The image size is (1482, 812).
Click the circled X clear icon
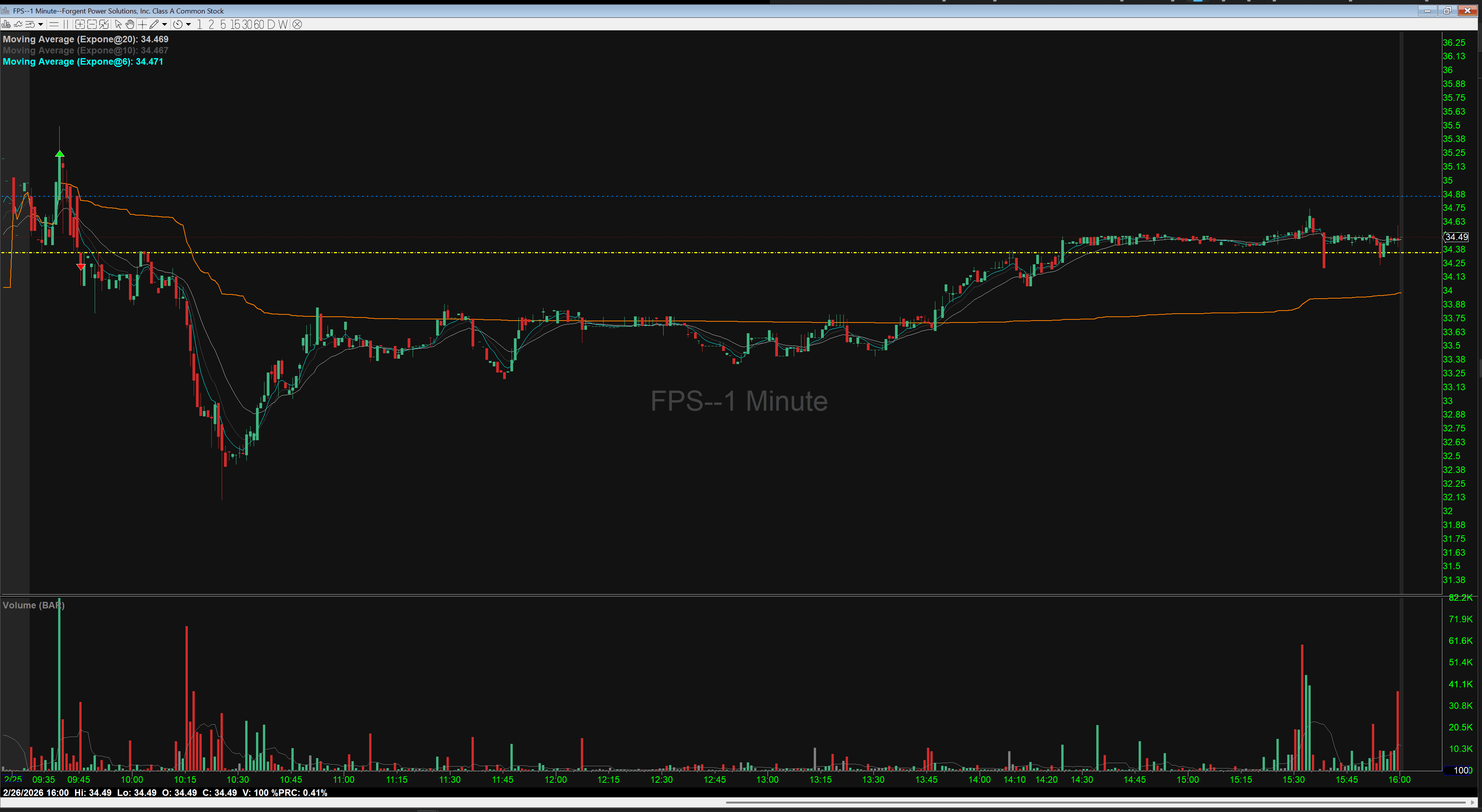pyautogui.click(x=297, y=24)
